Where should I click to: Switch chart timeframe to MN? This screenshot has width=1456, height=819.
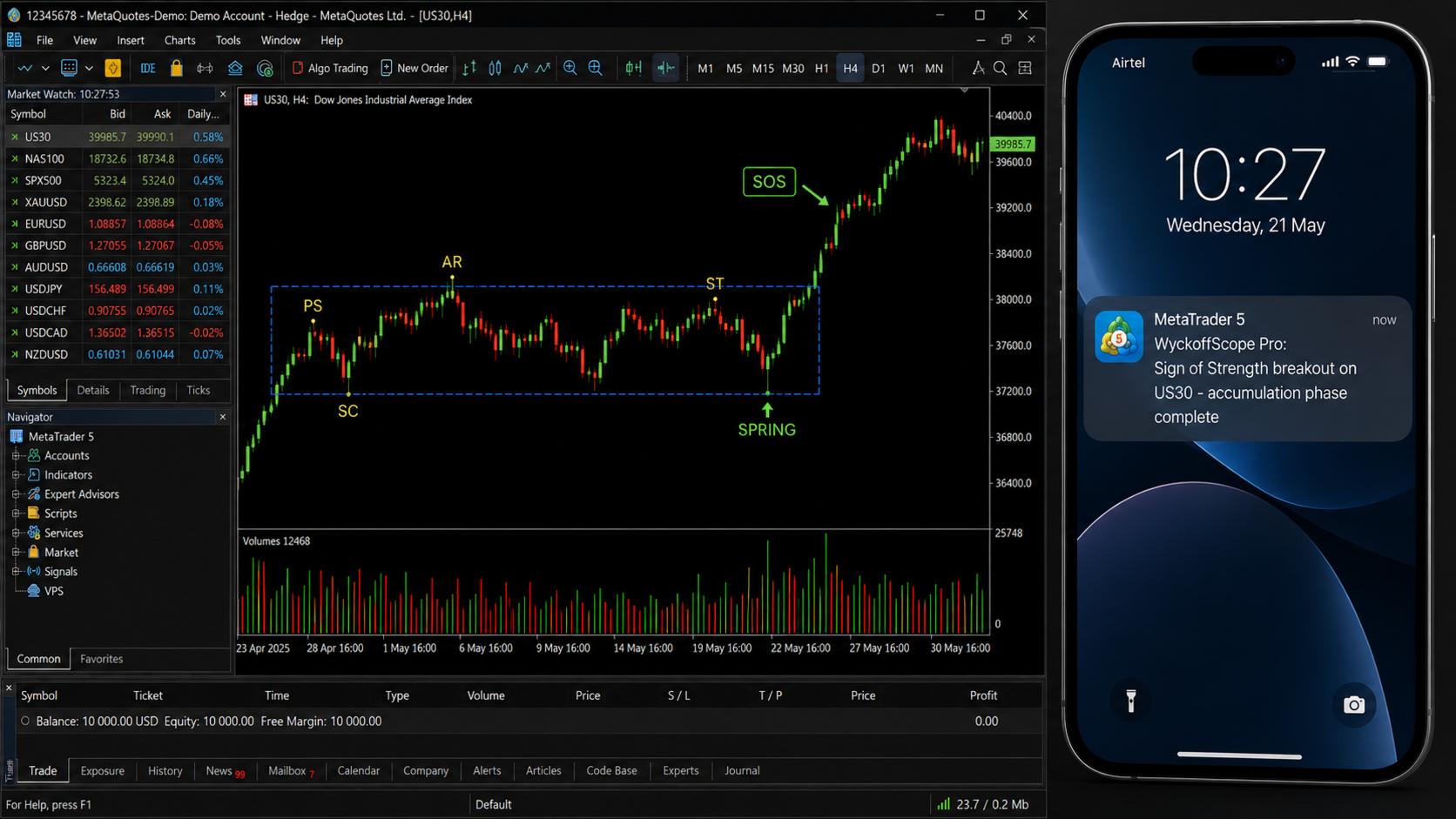pyautogui.click(x=934, y=68)
